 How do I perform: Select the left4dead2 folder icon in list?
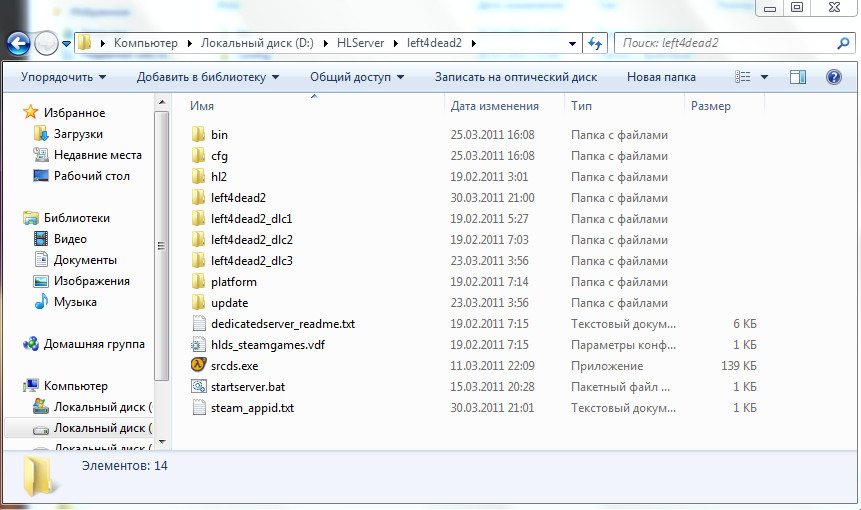pyautogui.click(x=198, y=197)
